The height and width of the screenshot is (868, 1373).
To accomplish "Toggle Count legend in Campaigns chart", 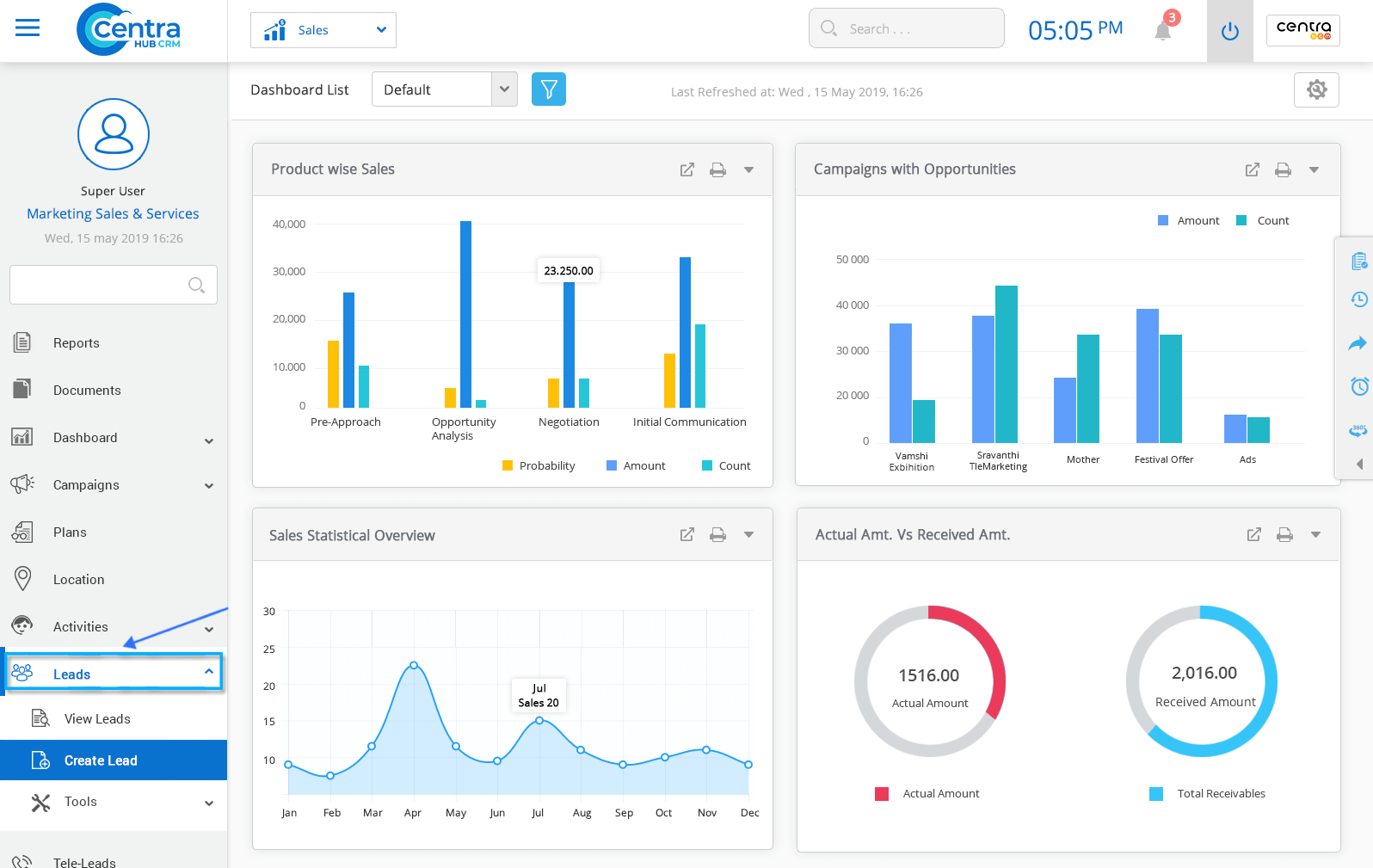I will [1263, 221].
